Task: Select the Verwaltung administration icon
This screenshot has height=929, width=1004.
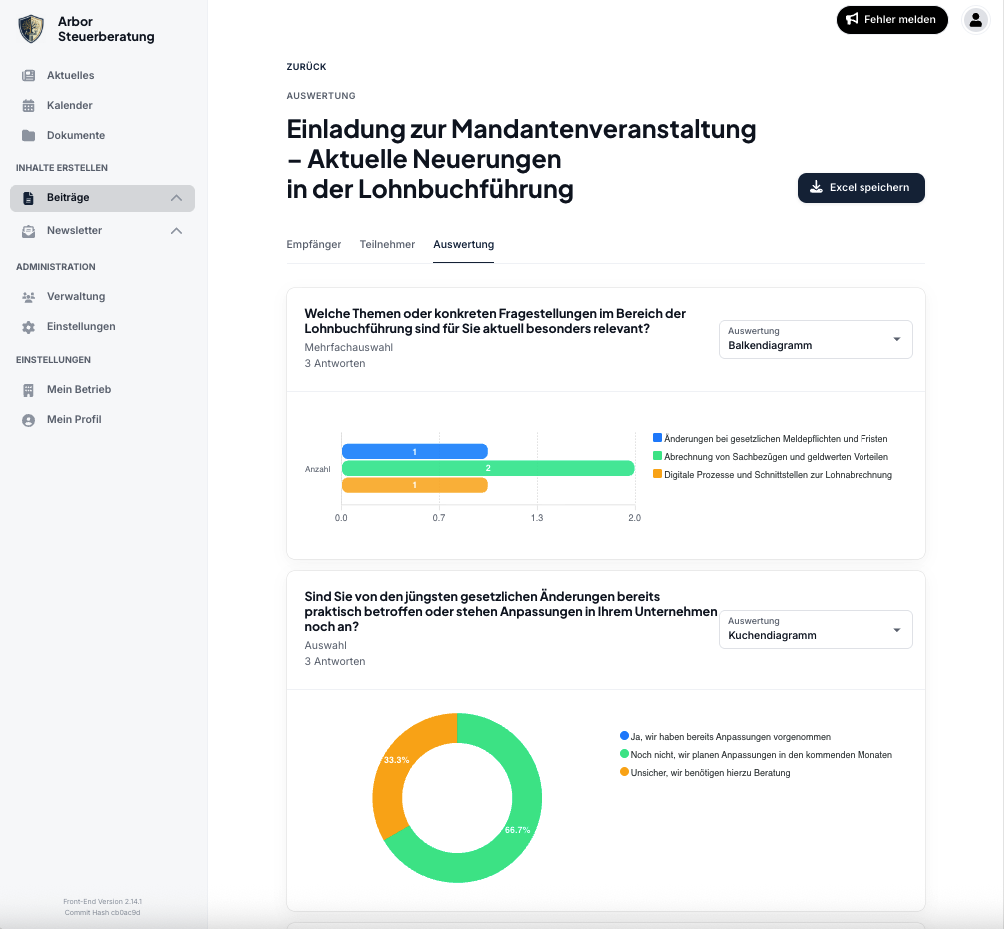Action: [x=29, y=296]
